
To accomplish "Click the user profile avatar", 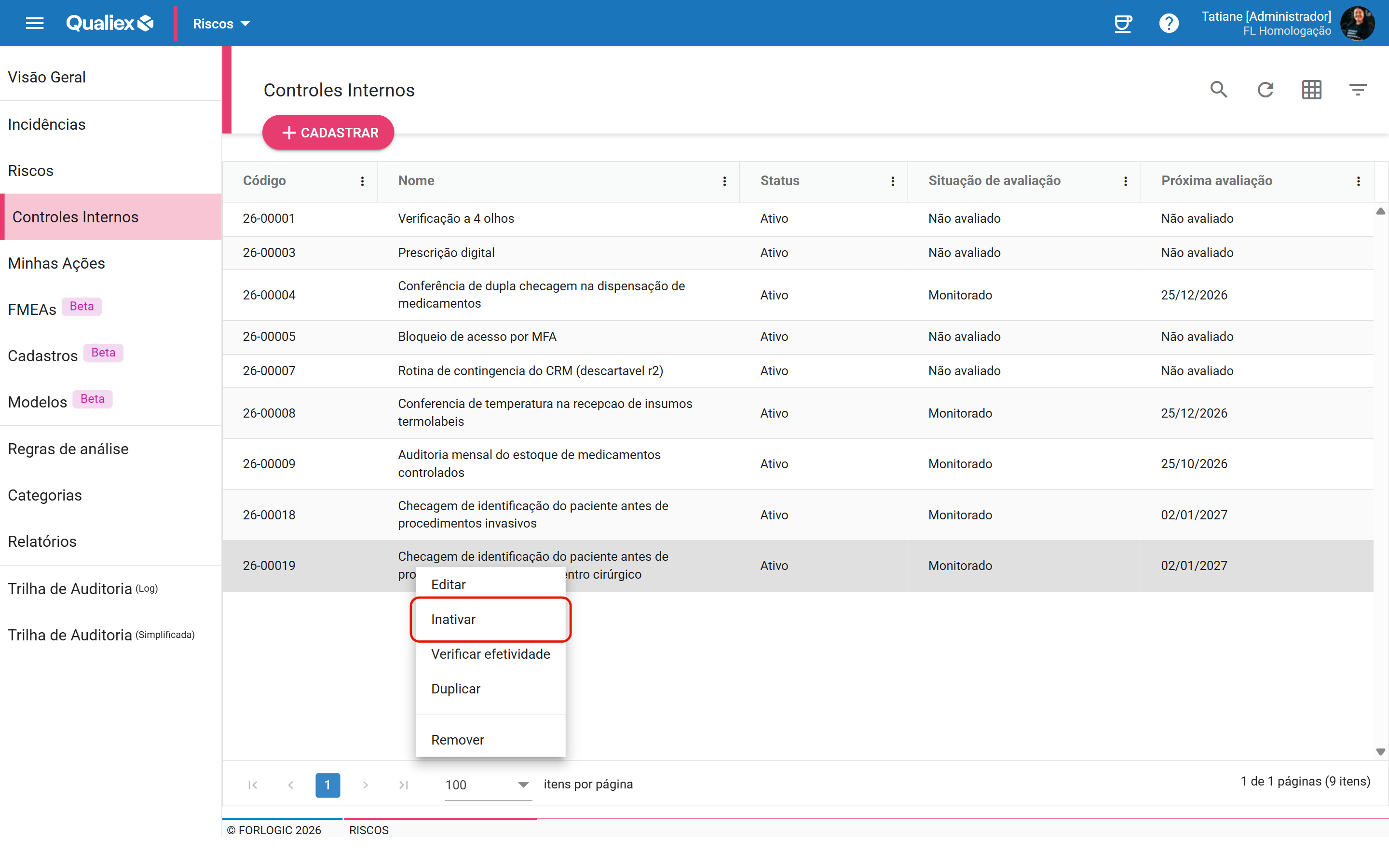I will point(1357,24).
